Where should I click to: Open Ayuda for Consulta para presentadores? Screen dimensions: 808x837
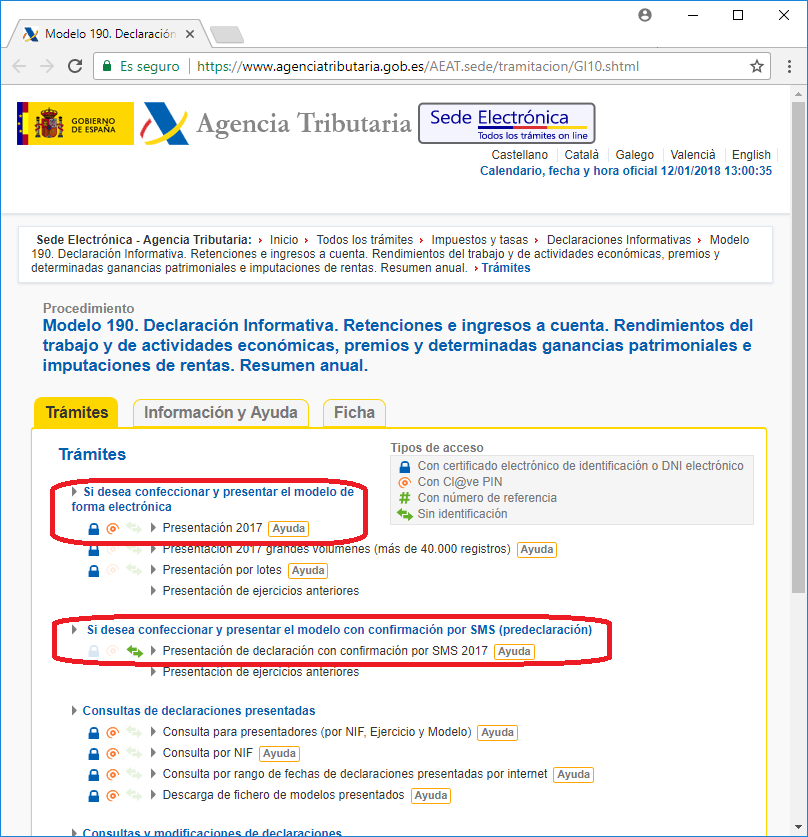[497, 732]
